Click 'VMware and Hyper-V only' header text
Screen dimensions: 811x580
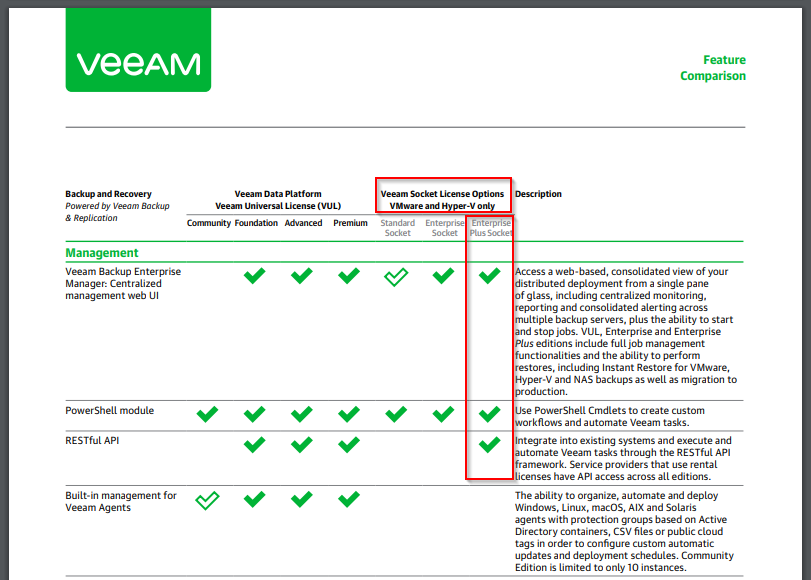click(x=442, y=206)
